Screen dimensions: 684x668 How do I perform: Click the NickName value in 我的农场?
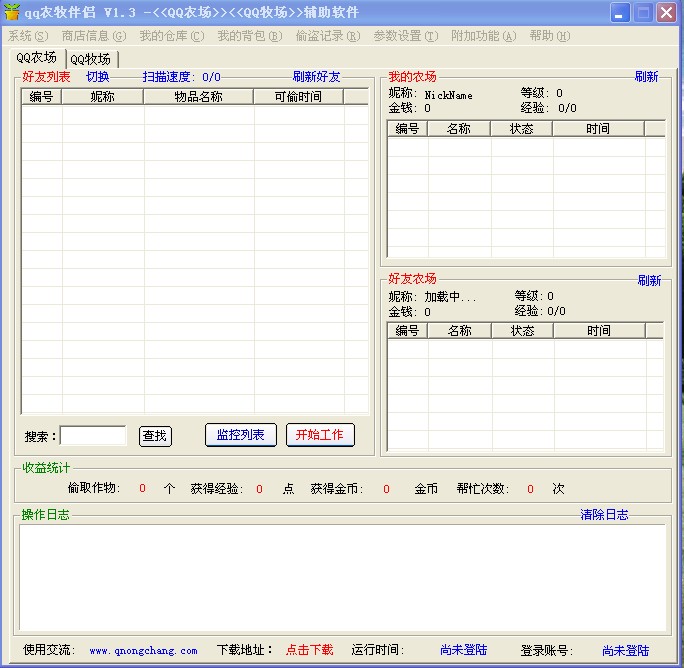coord(448,95)
